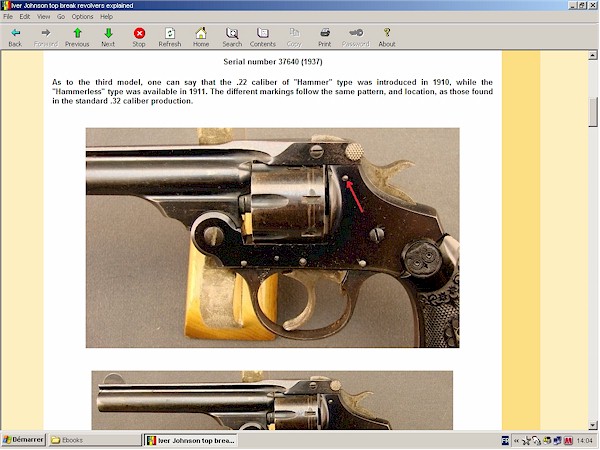Image resolution: width=600 pixels, height=450 pixels.
Task: Click the 'Serial number 37640 (1937)' caption
Action: coord(273,62)
